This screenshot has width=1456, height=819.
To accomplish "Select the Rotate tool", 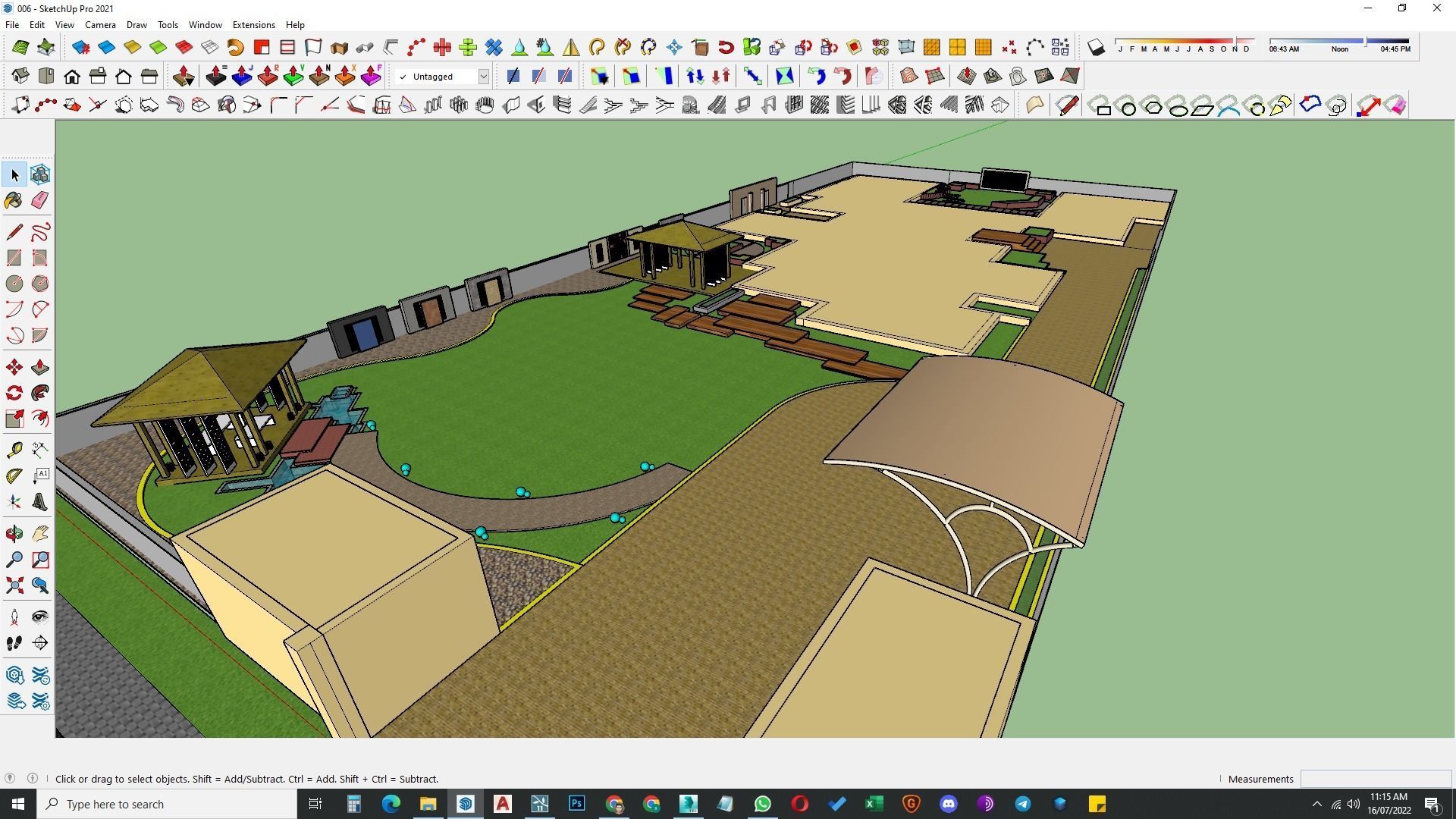I will click(x=14, y=394).
